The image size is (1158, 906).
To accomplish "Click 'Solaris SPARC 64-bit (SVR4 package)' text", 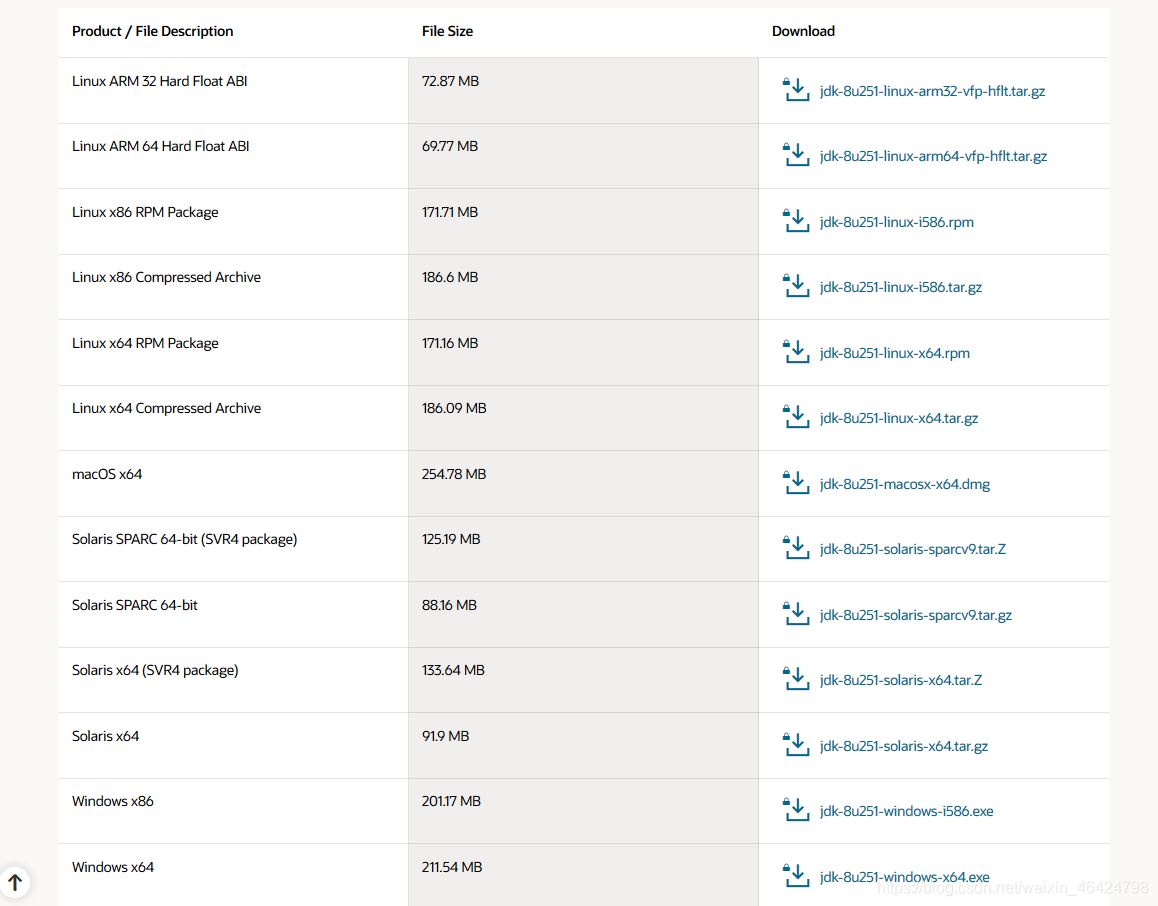I will [x=185, y=540].
